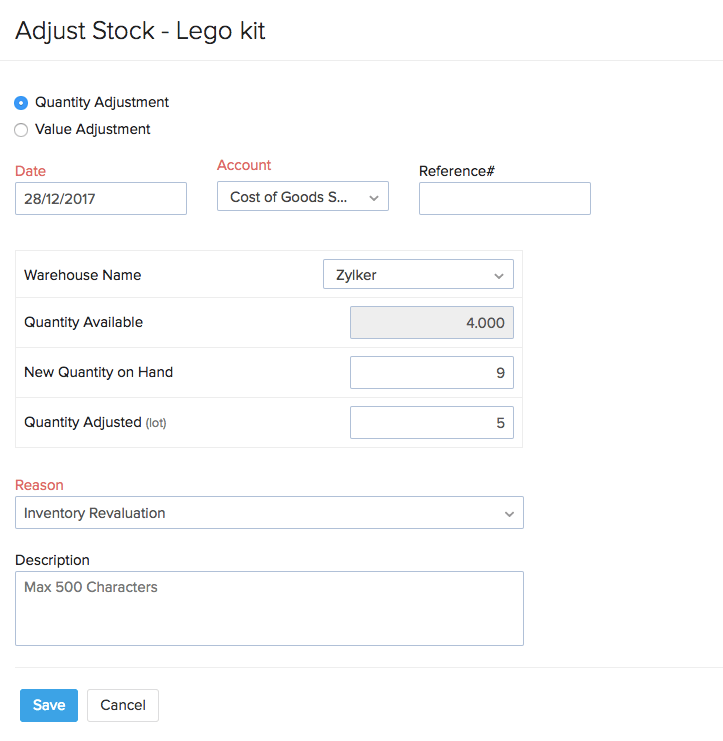Click the Inventory Revaluation selected value
Image resolution: width=723 pixels, height=741 pixels.
pos(95,513)
